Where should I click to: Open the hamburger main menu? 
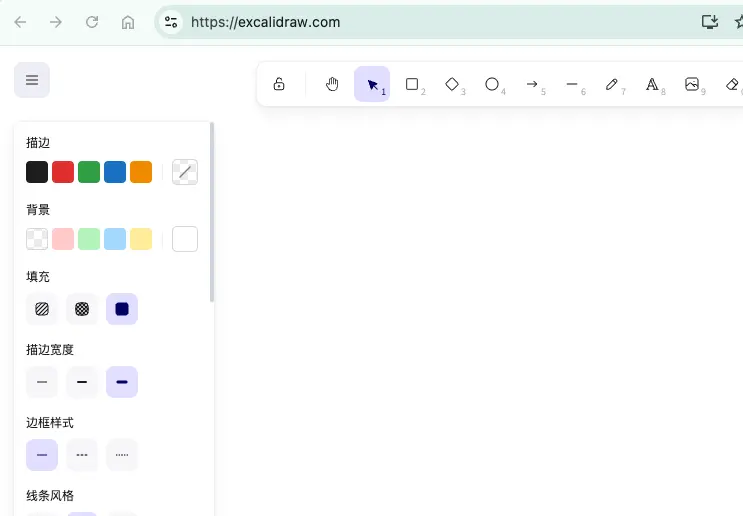pyautogui.click(x=32, y=80)
